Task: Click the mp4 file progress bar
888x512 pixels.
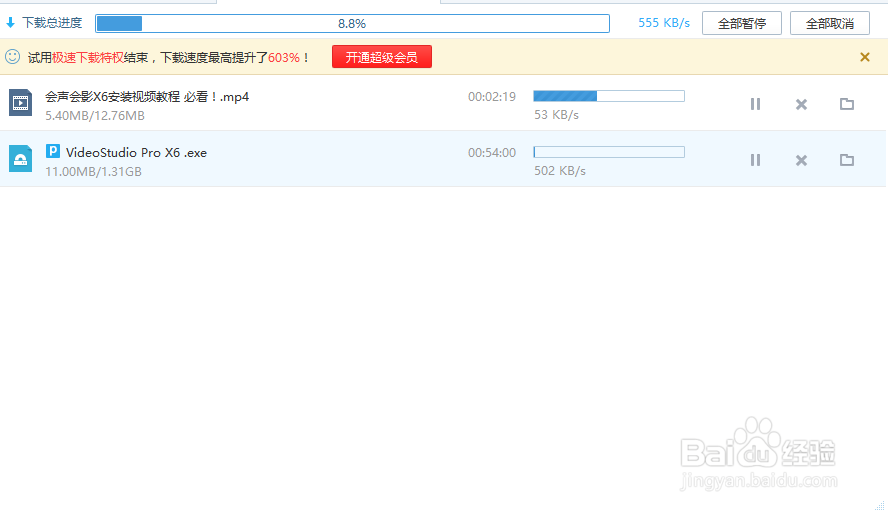Action: (609, 96)
